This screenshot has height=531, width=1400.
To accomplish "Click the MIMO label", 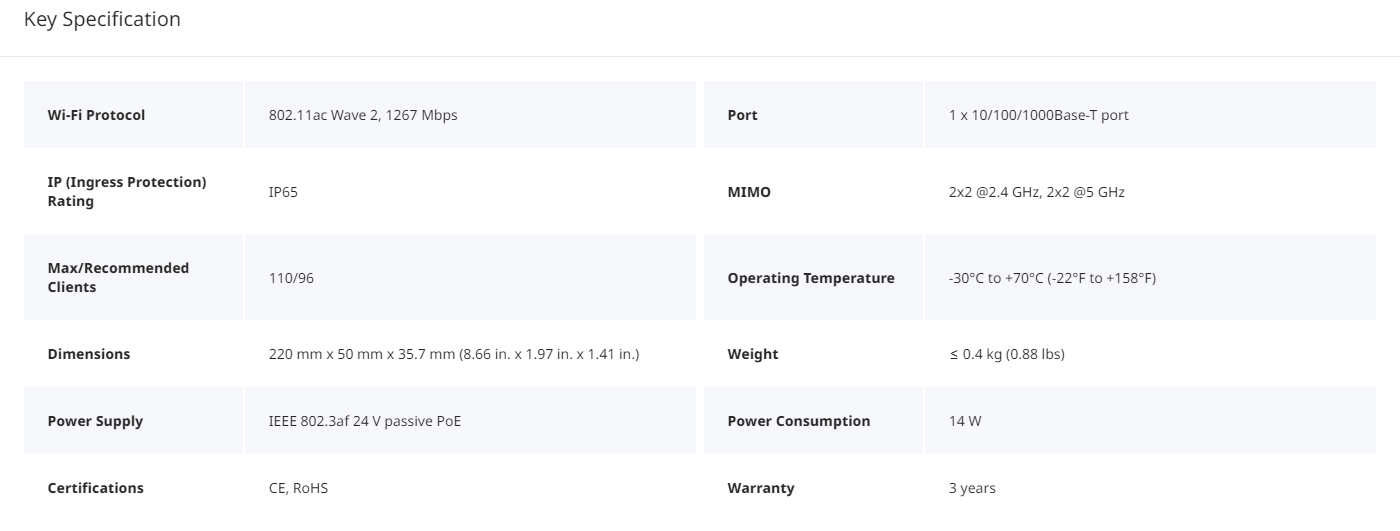I will (749, 192).
